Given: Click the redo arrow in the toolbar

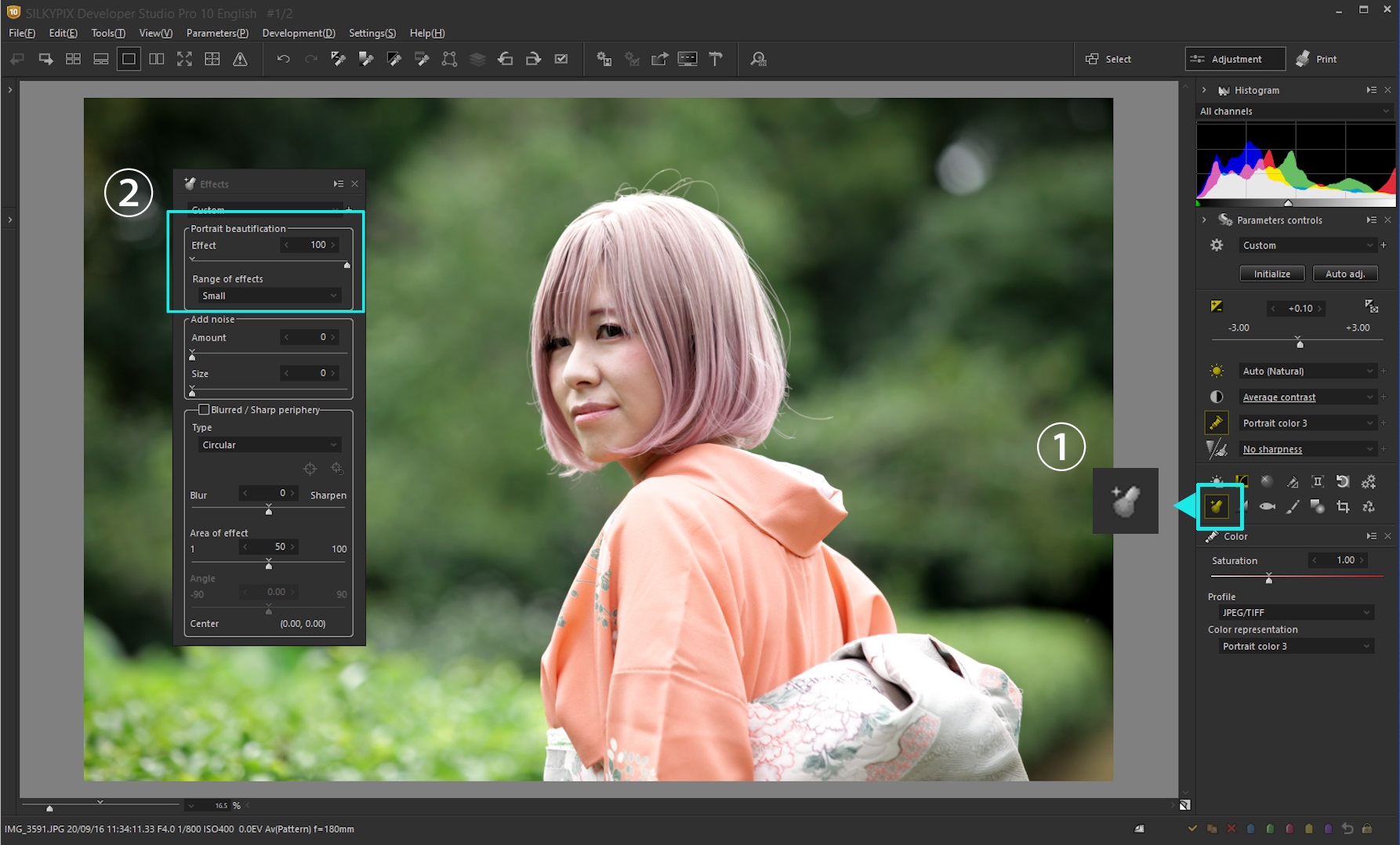Looking at the screenshot, I should pyautogui.click(x=311, y=59).
